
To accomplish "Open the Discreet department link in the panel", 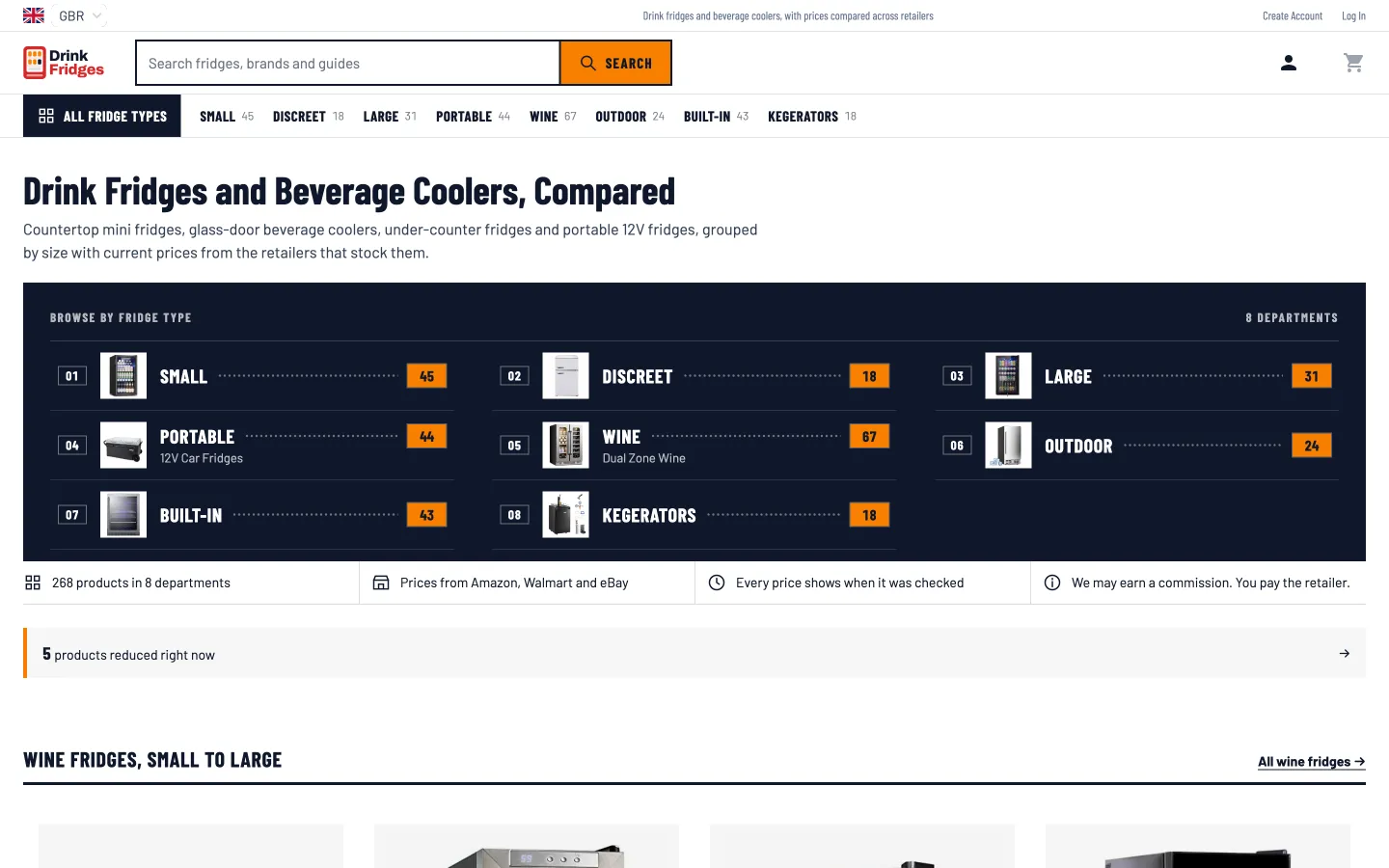I will coord(694,376).
